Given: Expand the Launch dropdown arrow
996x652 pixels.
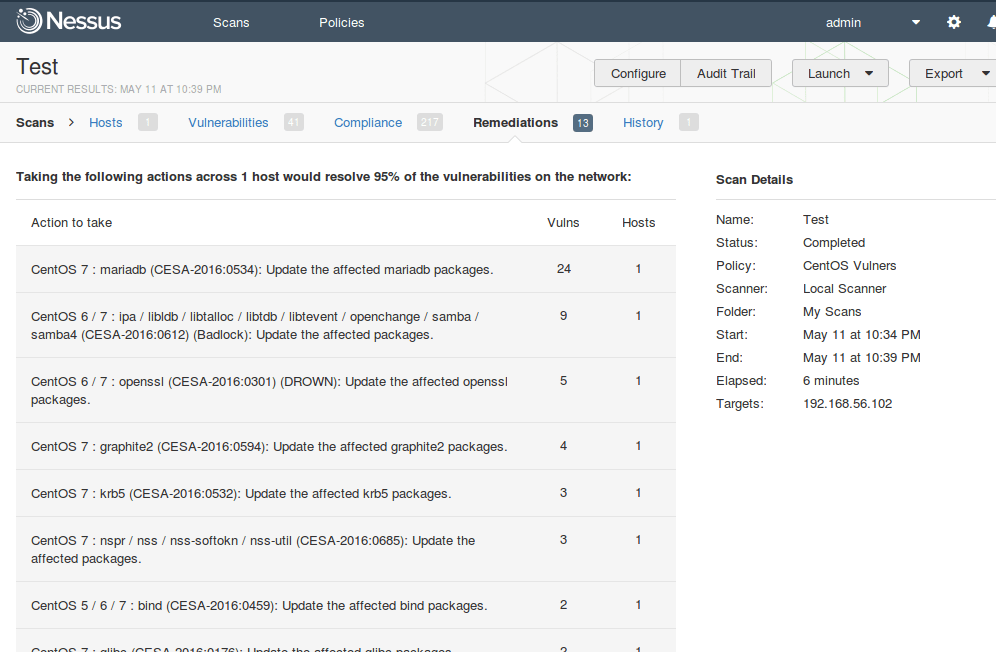Looking at the screenshot, I should [869, 72].
